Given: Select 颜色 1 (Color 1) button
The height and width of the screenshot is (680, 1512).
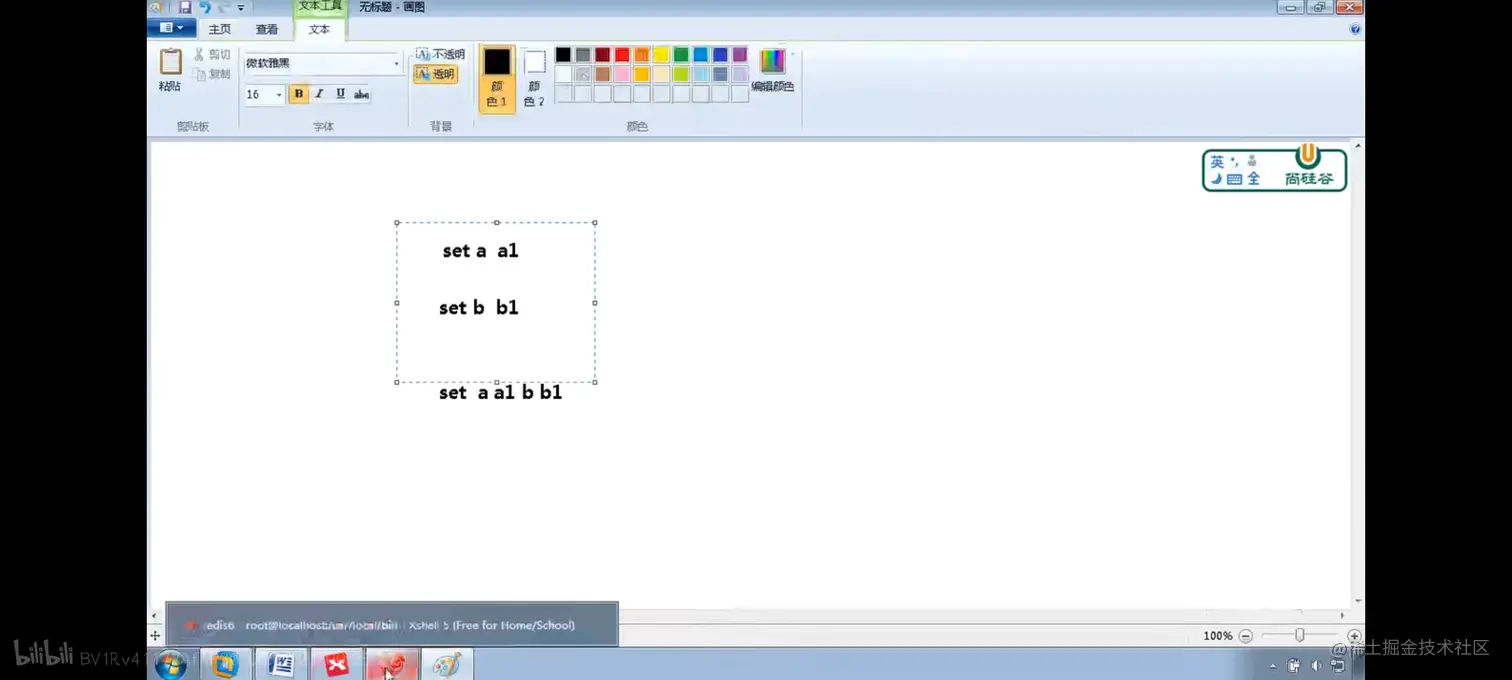Looking at the screenshot, I should (x=497, y=78).
